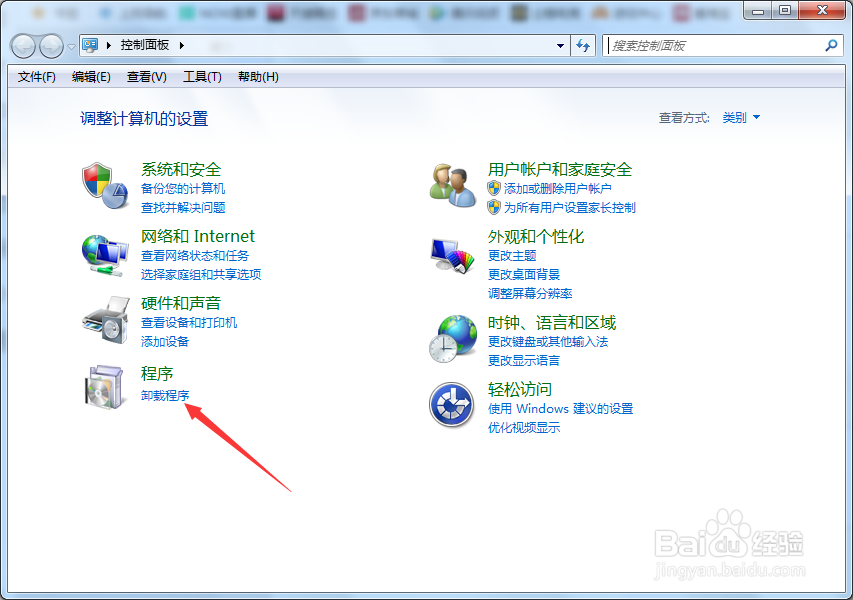Image resolution: width=853 pixels, height=600 pixels.
Task: Click the back navigation arrow
Action: [22, 45]
